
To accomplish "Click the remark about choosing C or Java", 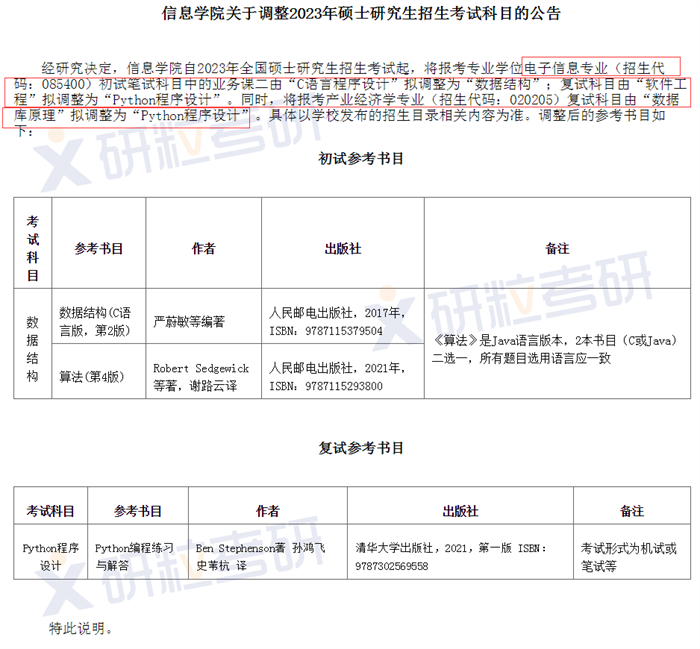I will 555,349.
